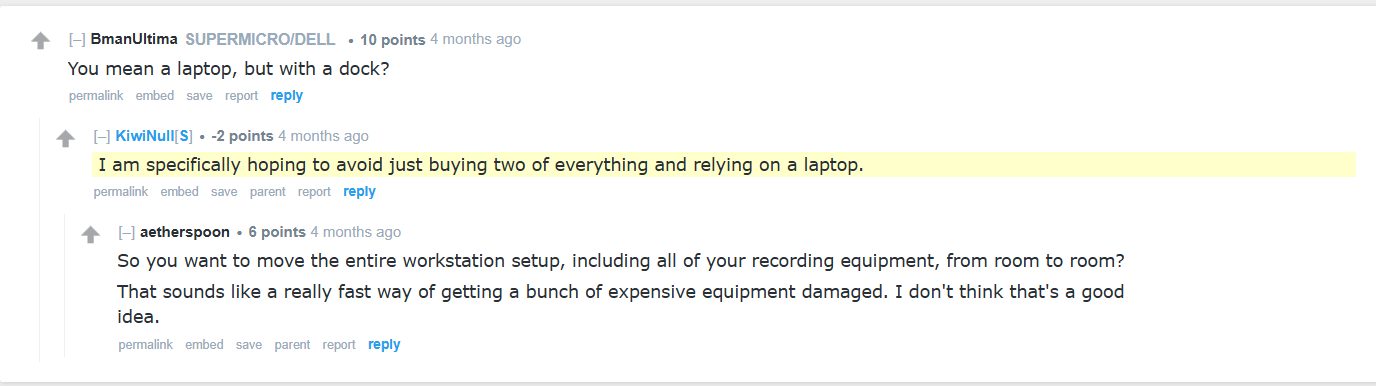
Task: Collapse BmanUltima's comment thread
Action: coord(77,40)
